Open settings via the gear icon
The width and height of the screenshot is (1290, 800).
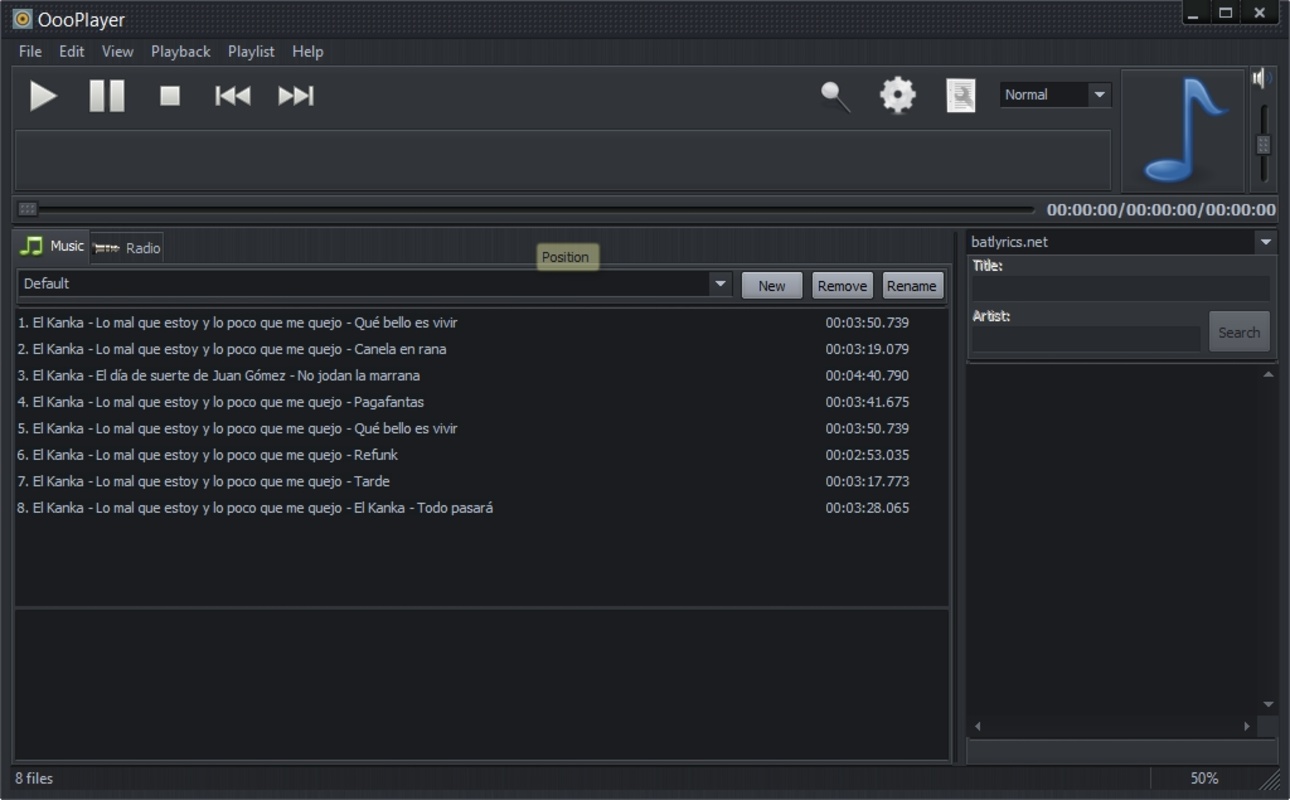point(897,96)
